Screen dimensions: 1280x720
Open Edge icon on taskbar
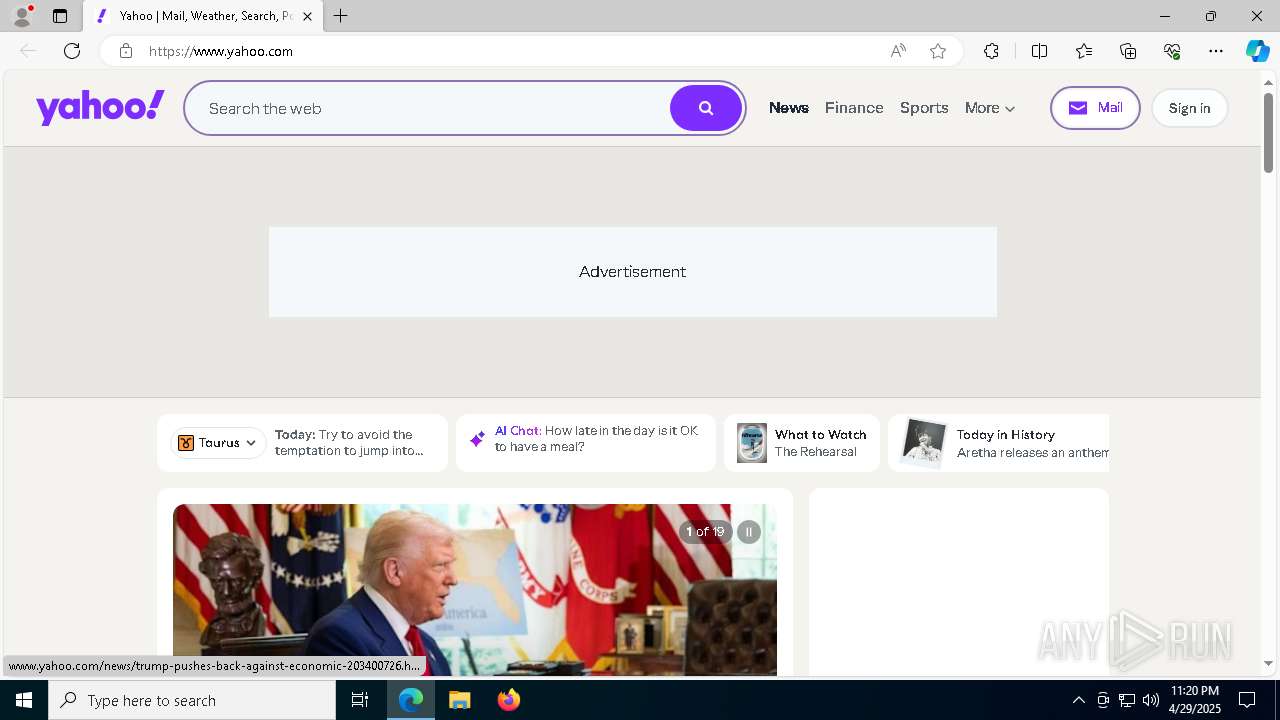click(x=411, y=700)
